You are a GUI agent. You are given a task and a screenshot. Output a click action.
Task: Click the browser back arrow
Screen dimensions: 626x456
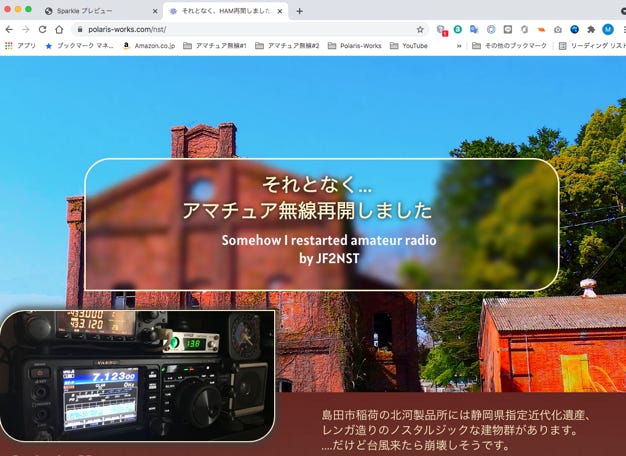9,29
